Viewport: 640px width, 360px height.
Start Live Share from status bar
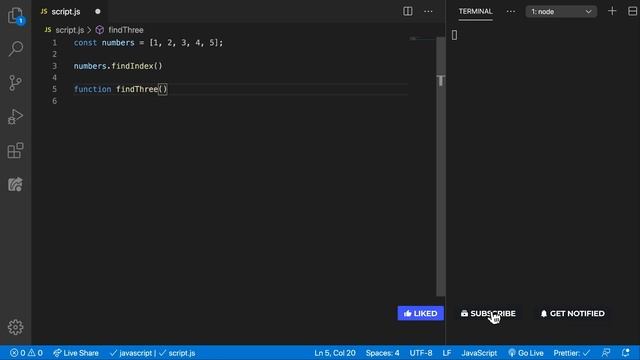tap(76, 353)
